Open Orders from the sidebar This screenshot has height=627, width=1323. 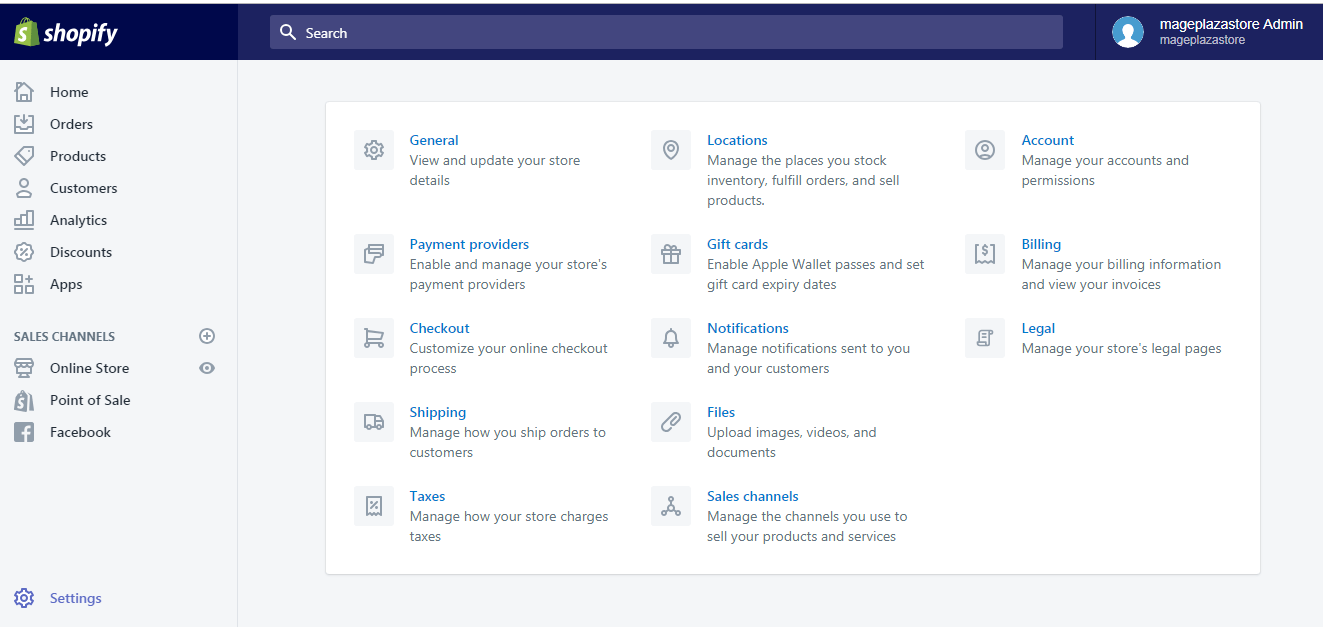70,123
